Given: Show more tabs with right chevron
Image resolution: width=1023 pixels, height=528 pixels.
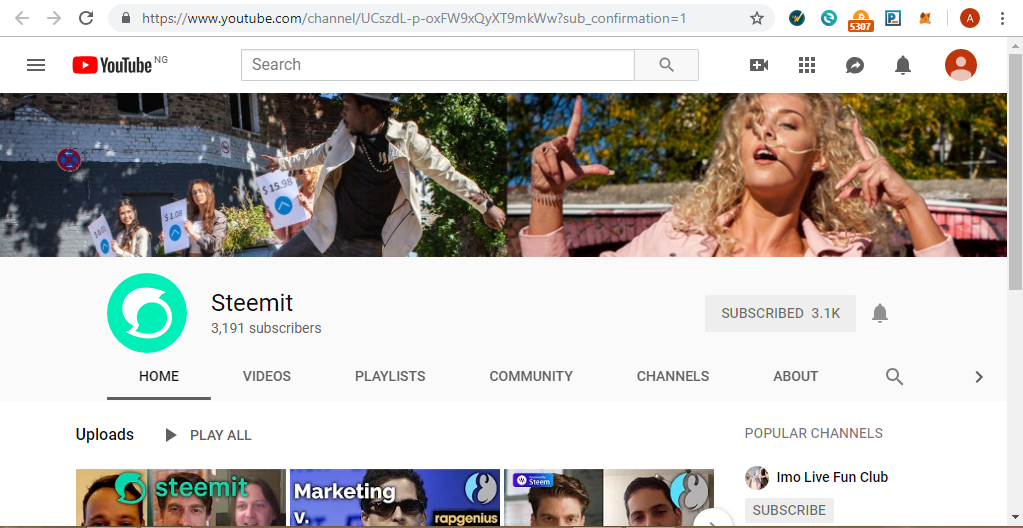Looking at the screenshot, I should [x=979, y=377].
